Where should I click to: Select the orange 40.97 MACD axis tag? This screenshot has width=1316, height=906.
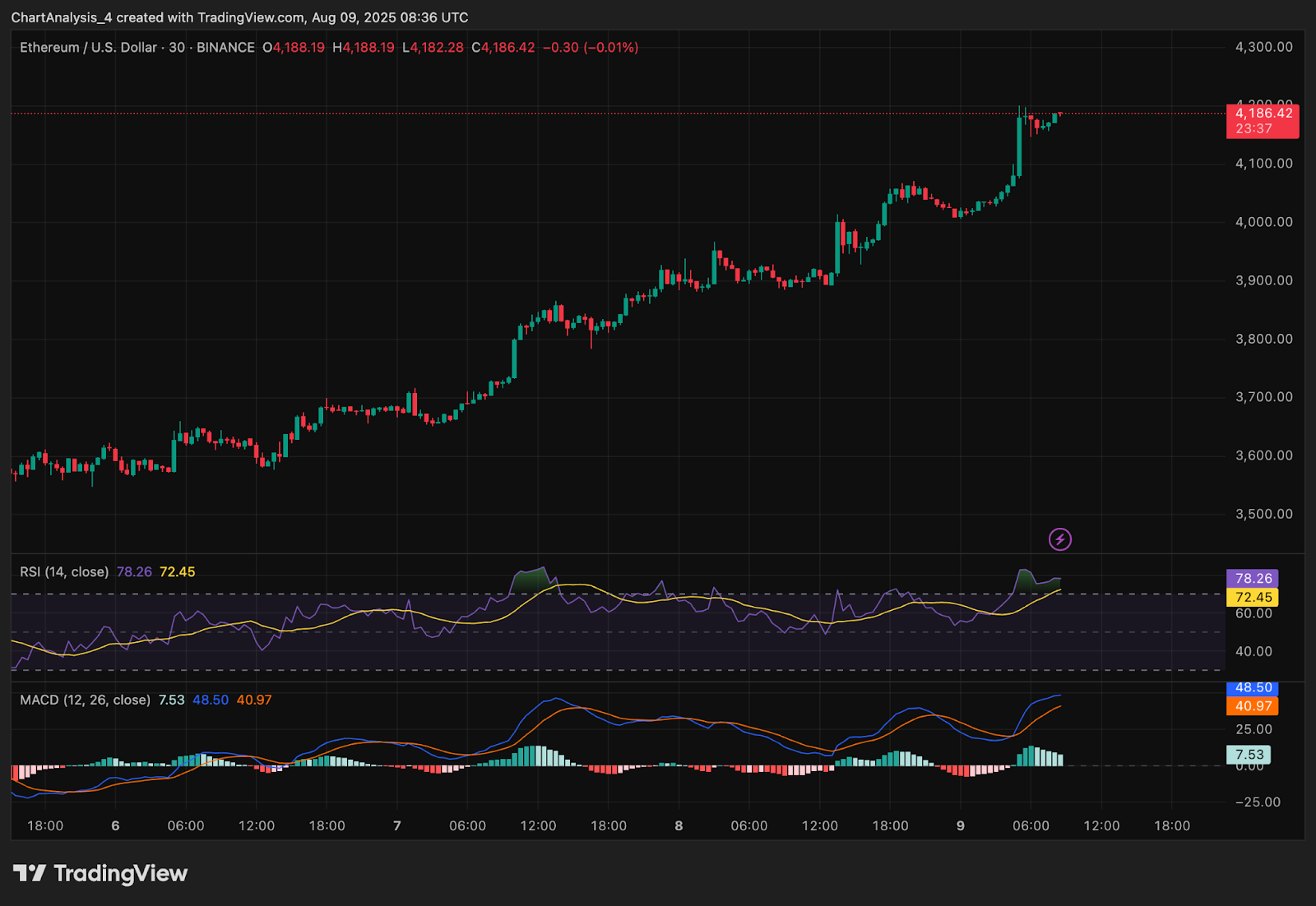click(x=1253, y=706)
